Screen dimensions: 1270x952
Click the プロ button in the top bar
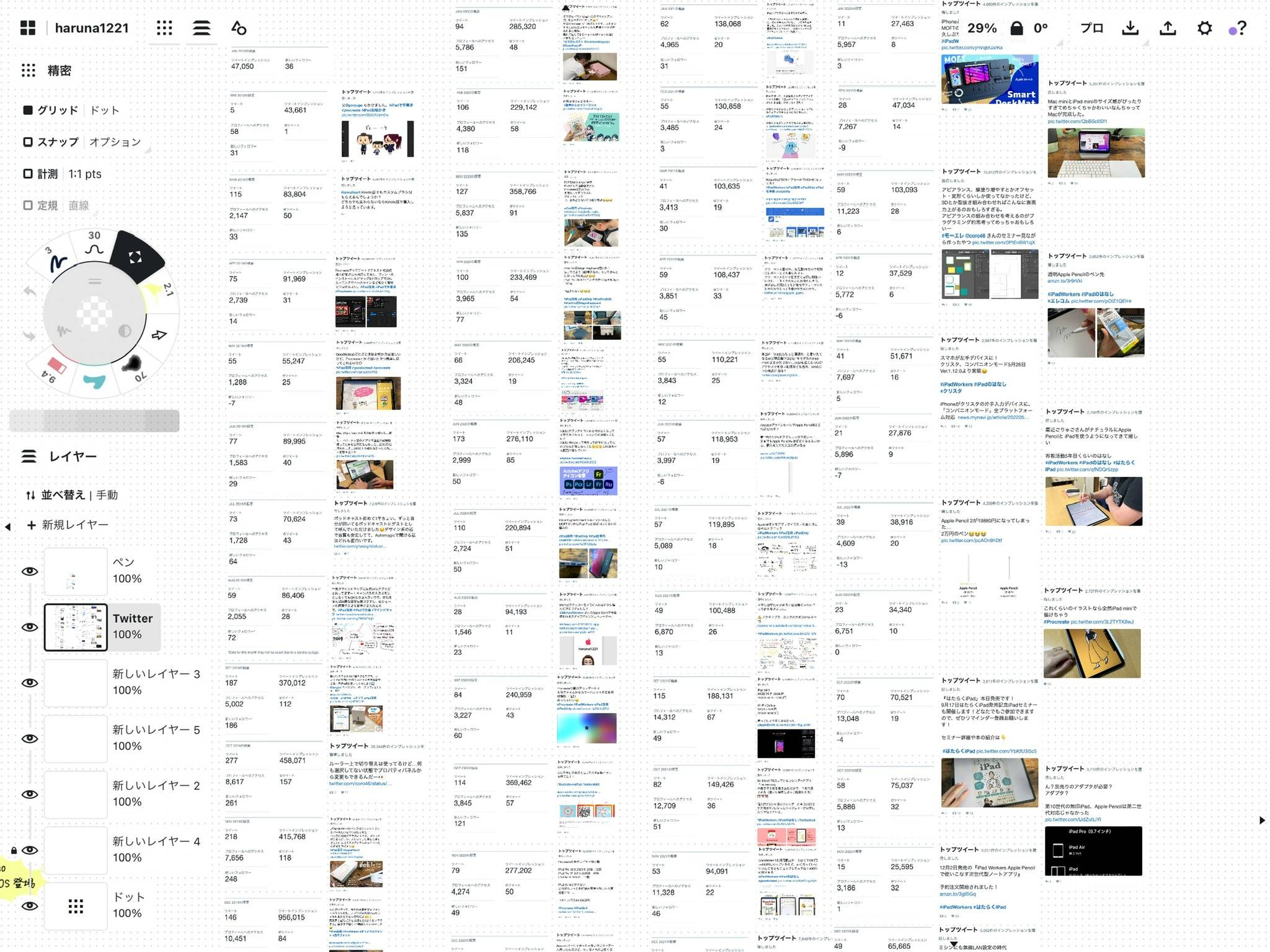click(1091, 28)
